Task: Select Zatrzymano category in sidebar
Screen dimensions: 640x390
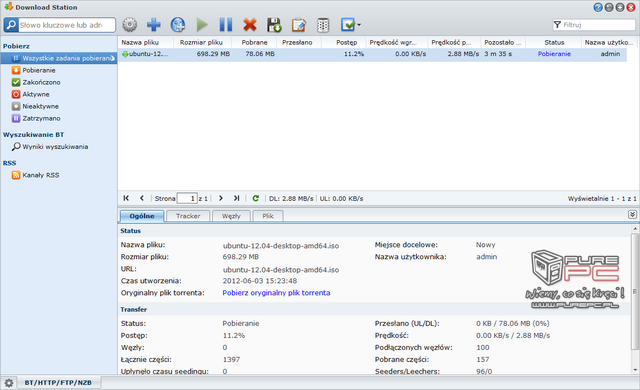Action: (x=41, y=118)
